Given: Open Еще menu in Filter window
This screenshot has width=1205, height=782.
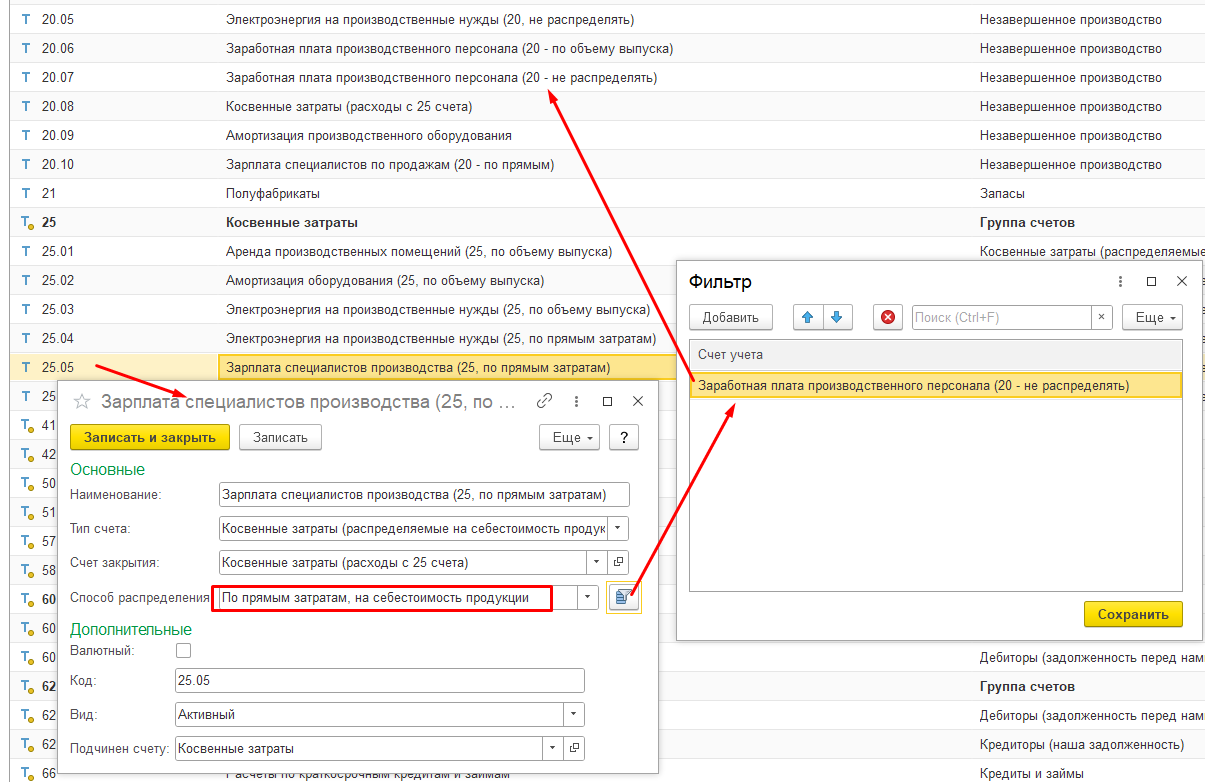Looking at the screenshot, I should [1152, 318].
